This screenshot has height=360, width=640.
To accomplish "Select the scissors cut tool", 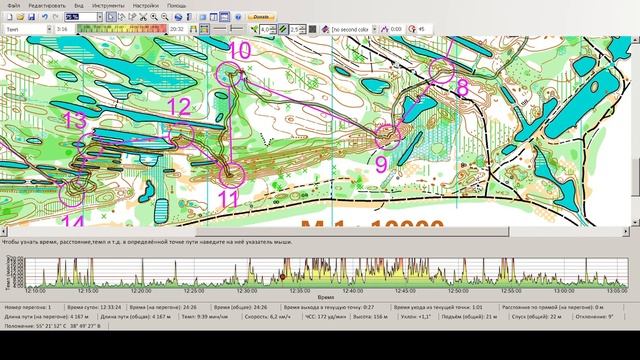I will tap(143, 17).
